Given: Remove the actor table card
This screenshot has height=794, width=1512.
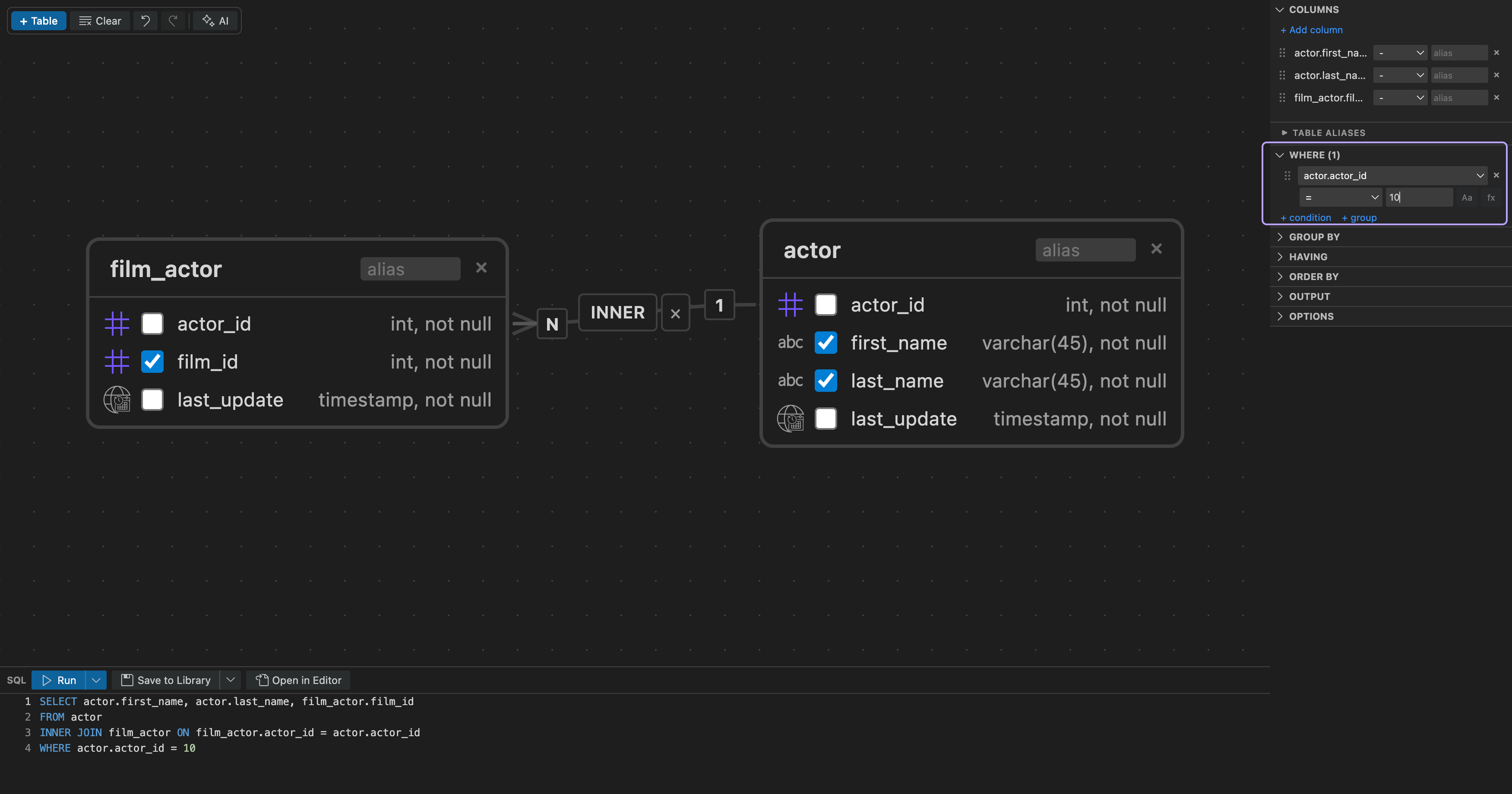Looking at the screenshot, I should (1156, 249).
